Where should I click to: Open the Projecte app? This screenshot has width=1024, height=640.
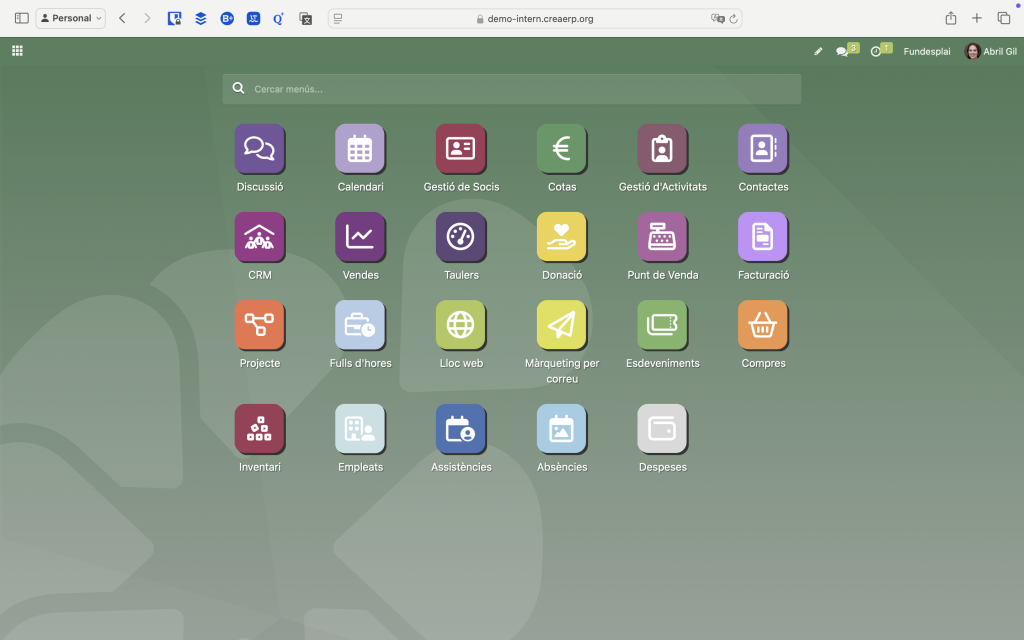pos(260,325)
